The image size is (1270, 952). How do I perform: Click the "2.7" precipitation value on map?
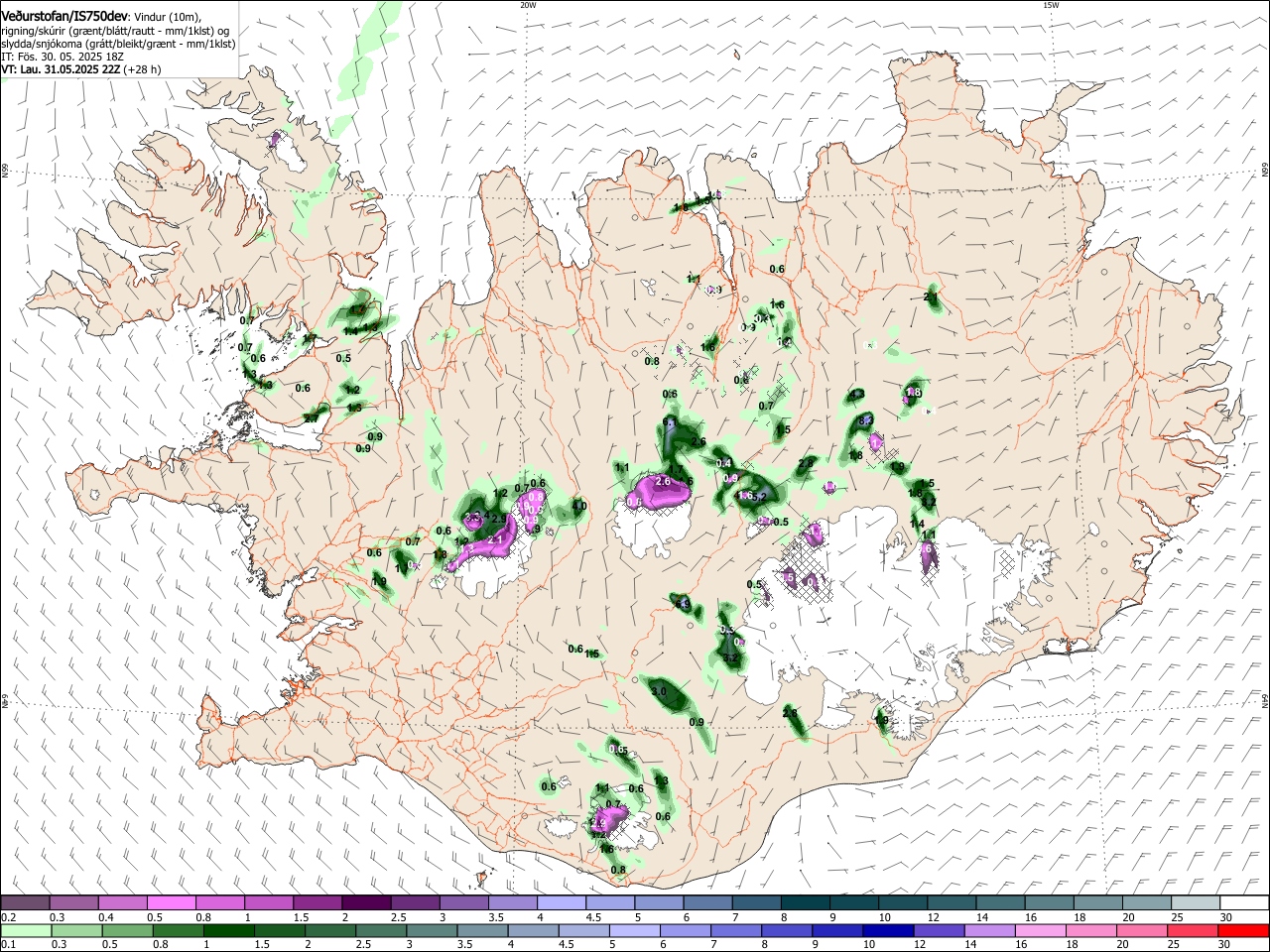tap(311, 418)
